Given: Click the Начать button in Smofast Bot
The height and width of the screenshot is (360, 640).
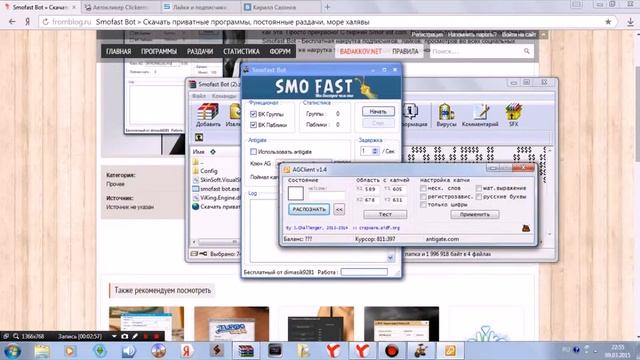Looking at the screenshot, I should click(378, 111).
